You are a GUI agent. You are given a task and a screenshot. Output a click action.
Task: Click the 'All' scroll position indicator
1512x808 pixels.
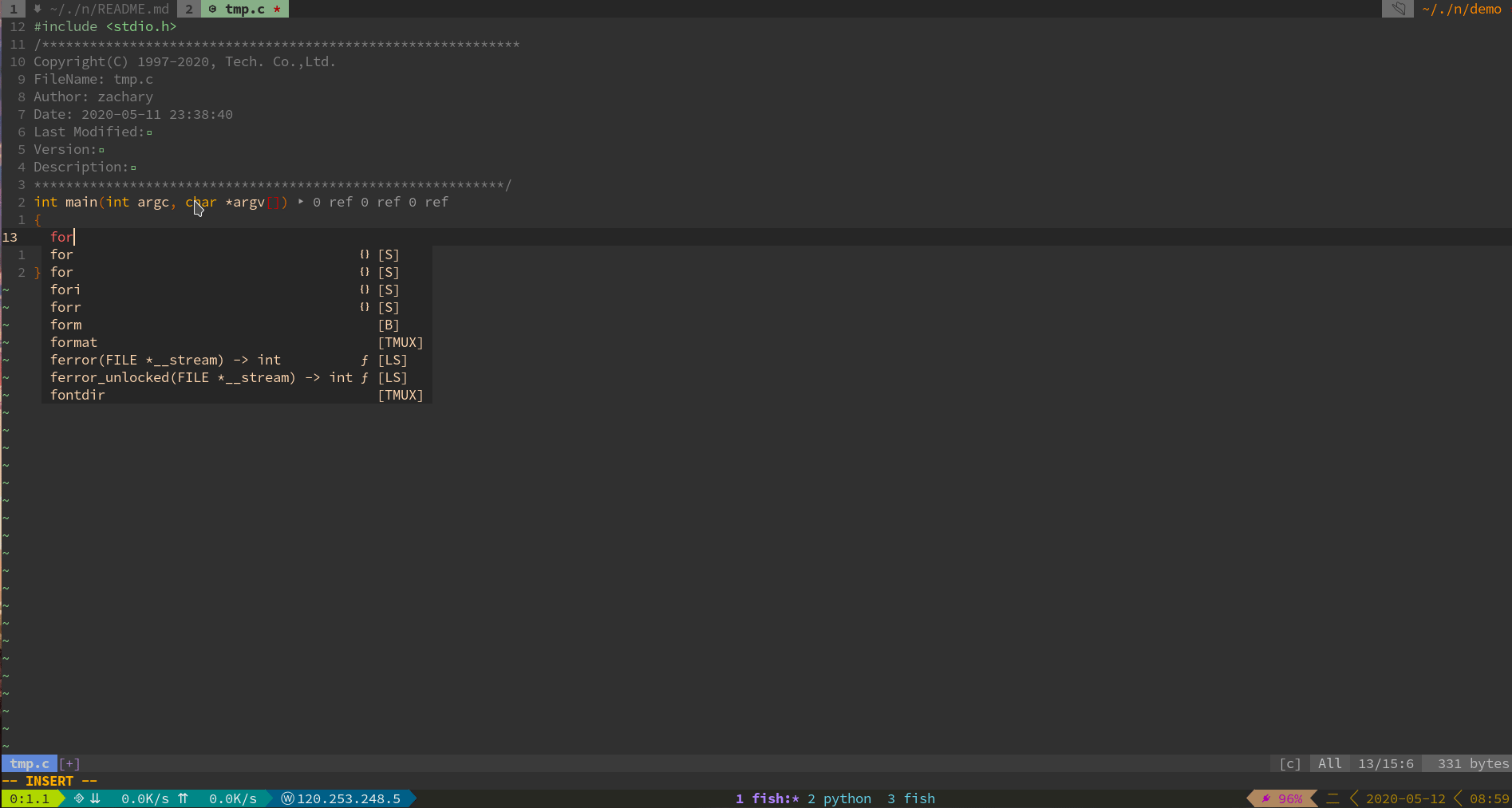point(1330,763)
